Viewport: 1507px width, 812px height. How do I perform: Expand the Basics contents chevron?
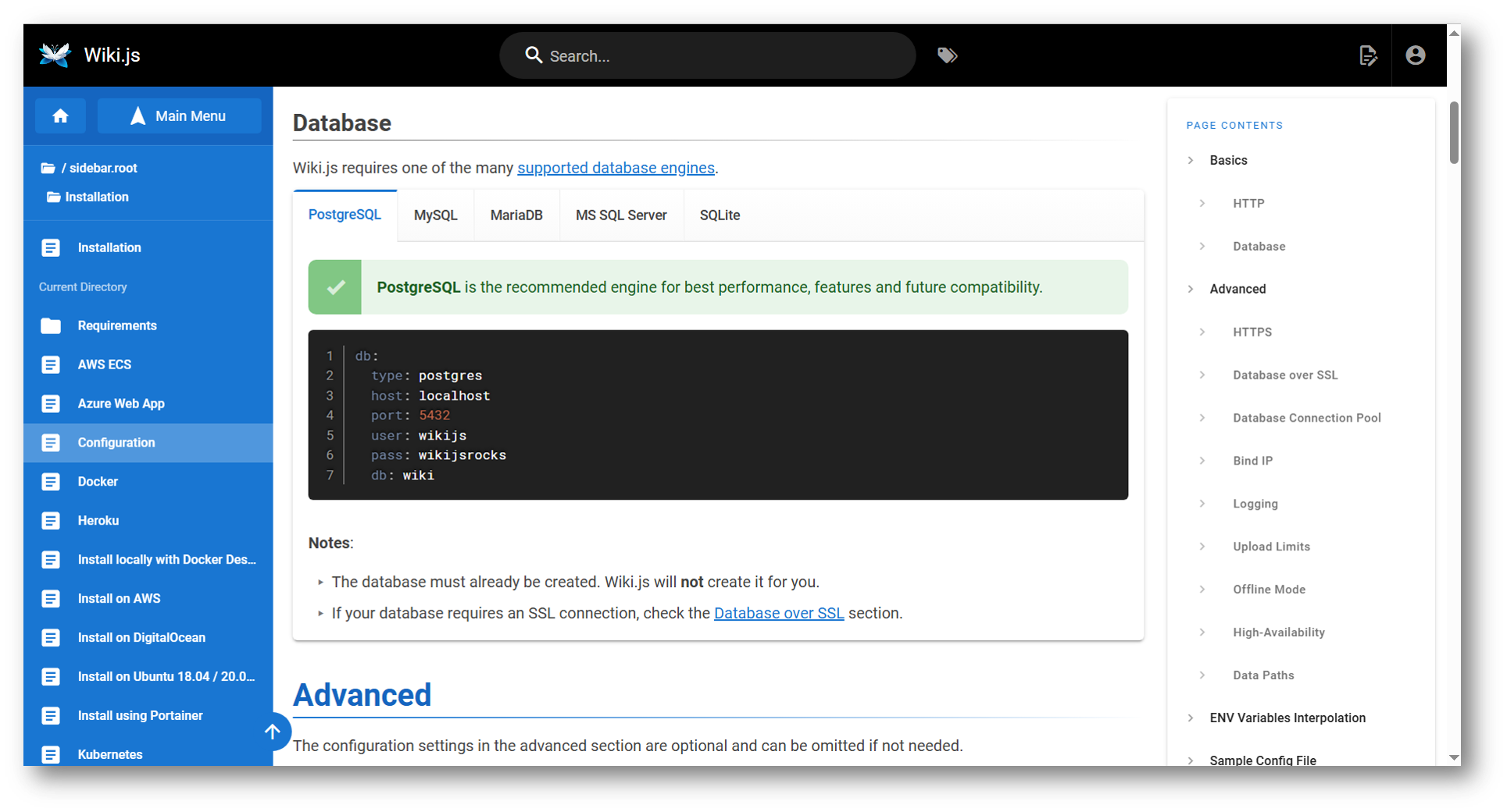(x=1191, y=160)
